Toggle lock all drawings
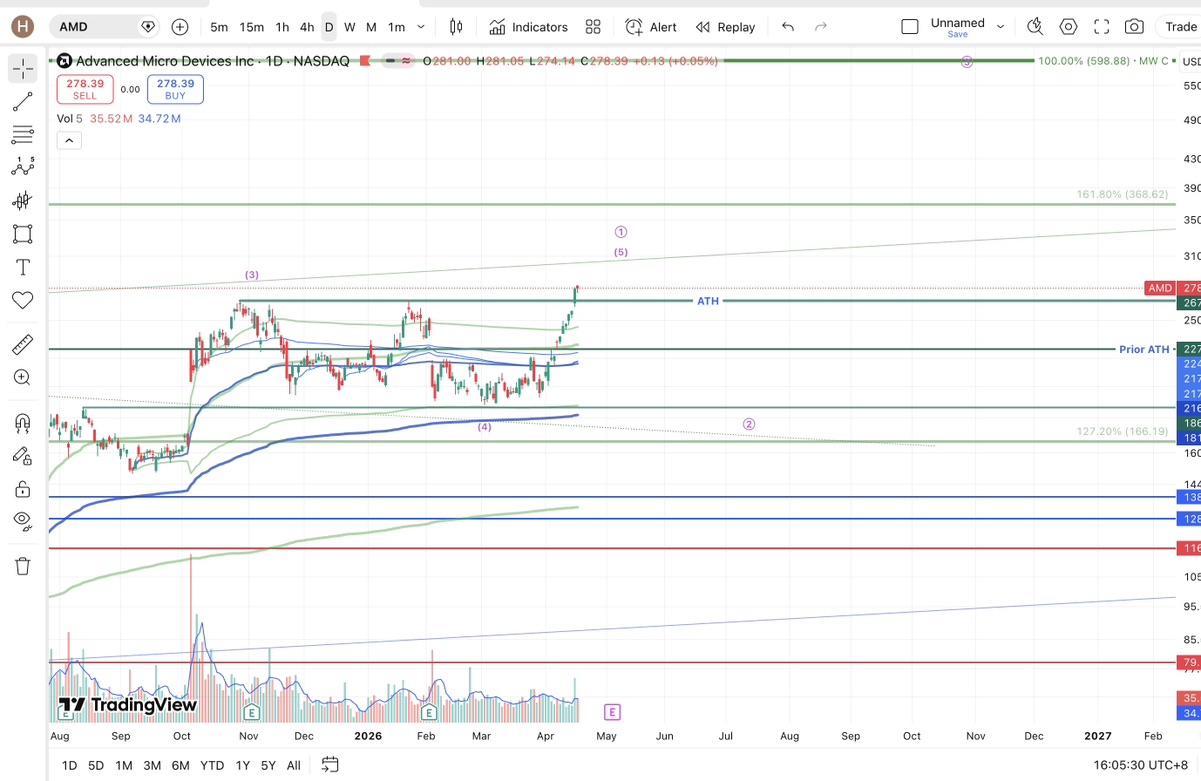 22,489
